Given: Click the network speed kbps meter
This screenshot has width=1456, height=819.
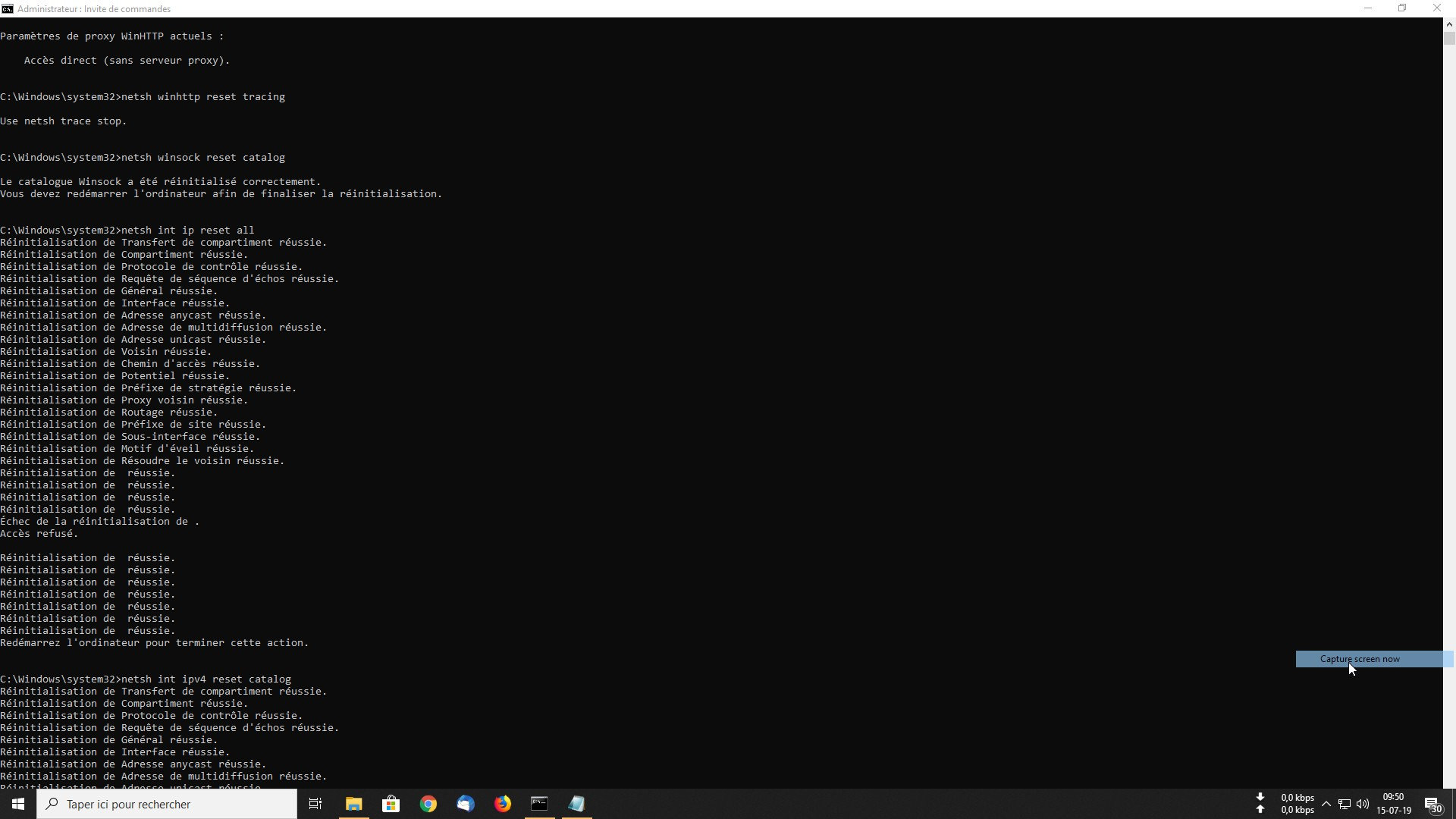Looking at the screenshot, I should pyautogui.click(x=1297, y=803).
